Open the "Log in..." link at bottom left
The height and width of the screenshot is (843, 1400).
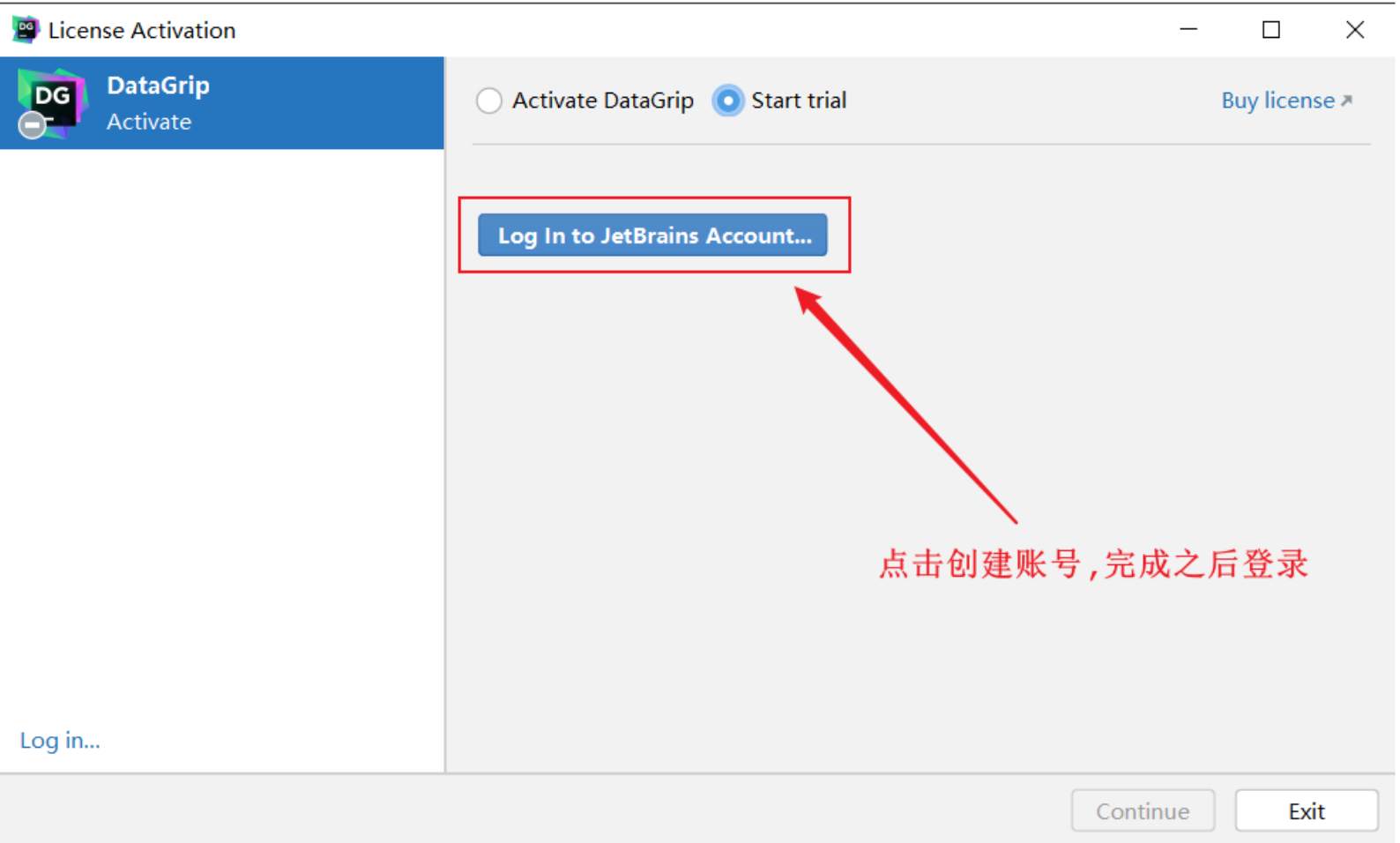[60, 740]
